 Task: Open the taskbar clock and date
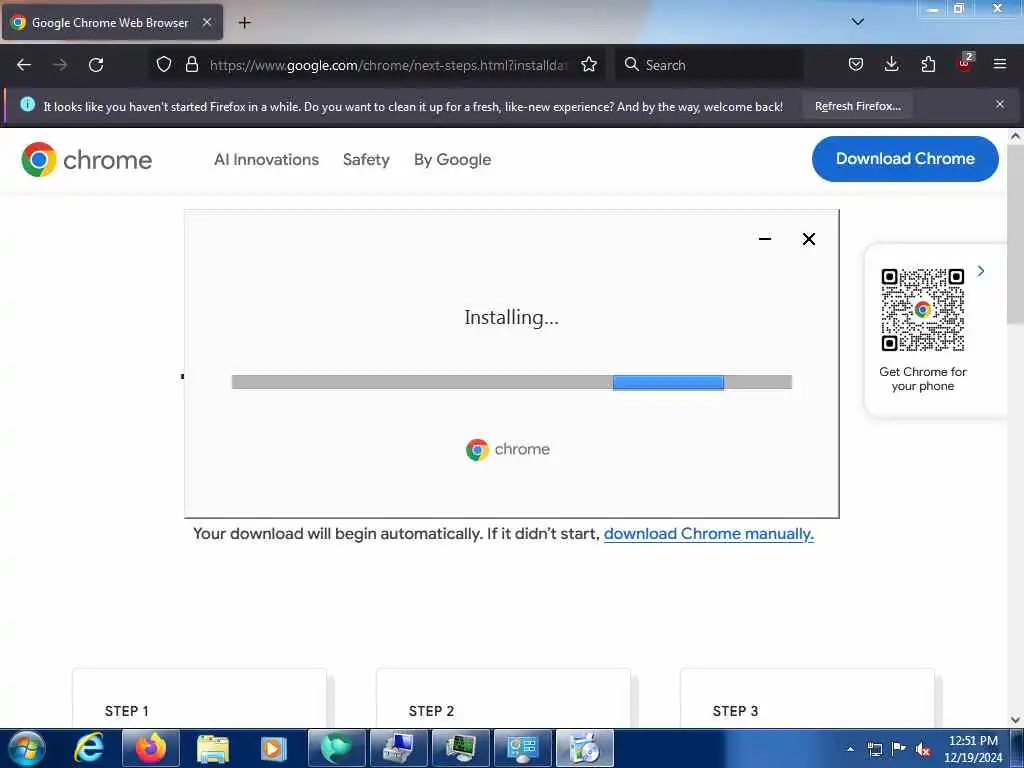(973, 749)
